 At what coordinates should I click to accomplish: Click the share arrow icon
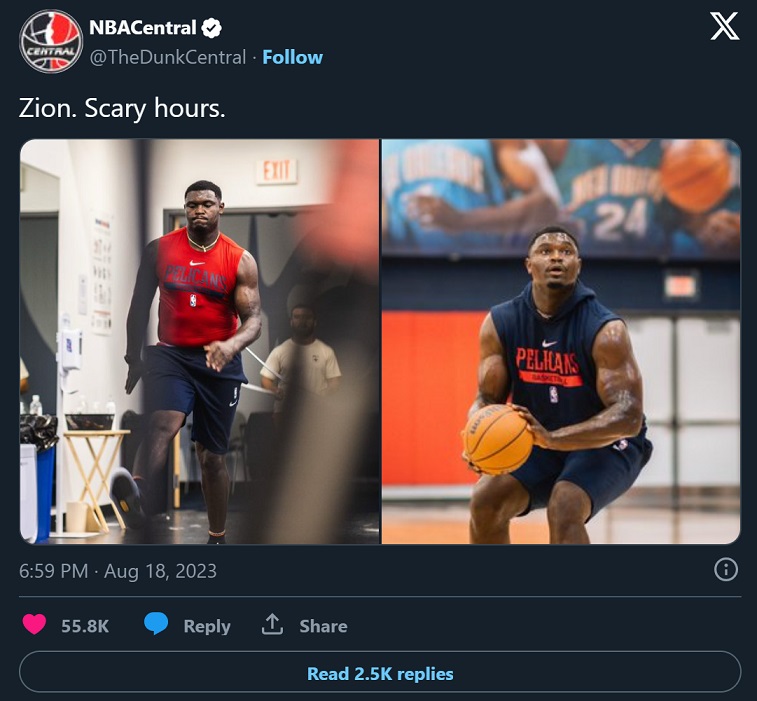pos(272,625)
